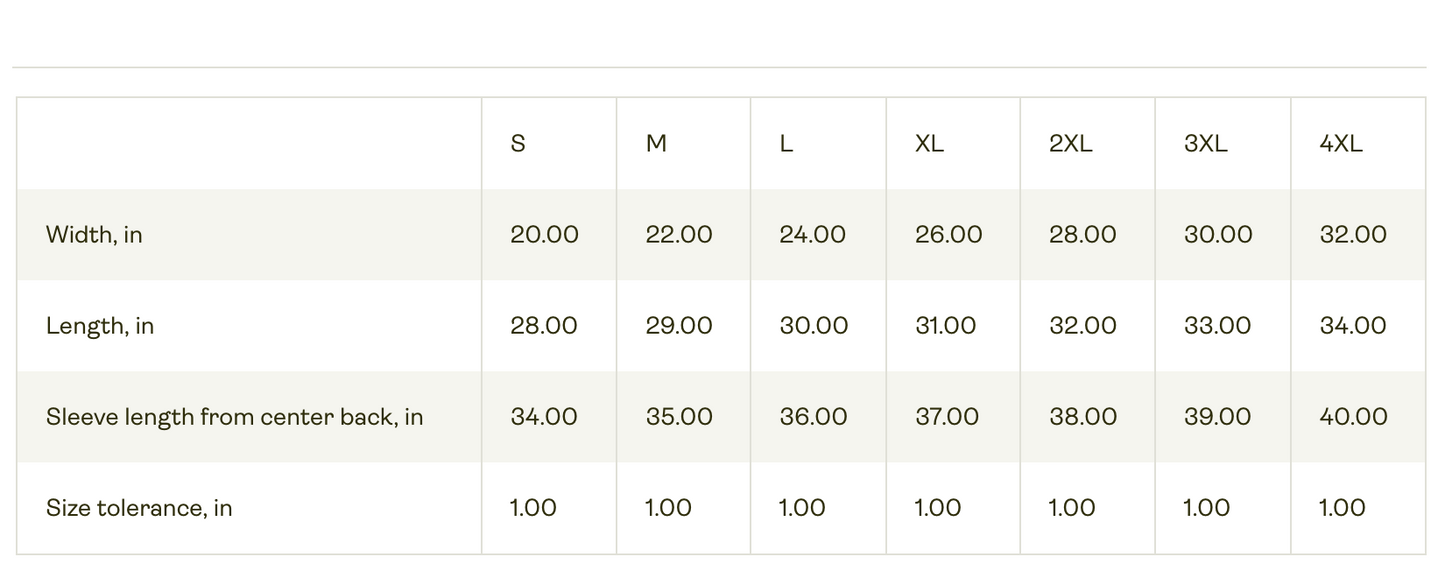Select the XL size column header

point(929,144)
